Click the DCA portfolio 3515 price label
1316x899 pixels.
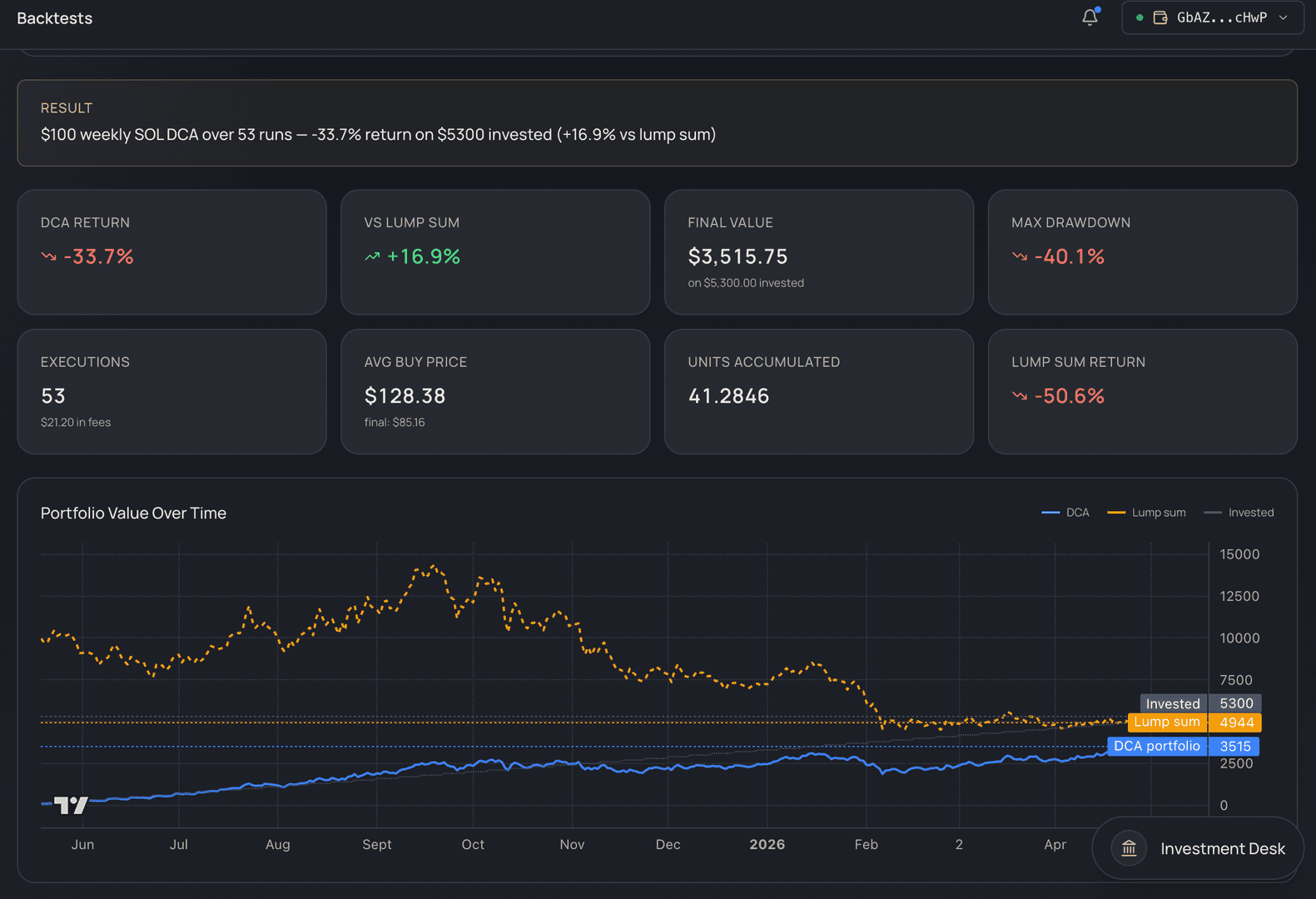[1183, 747]
